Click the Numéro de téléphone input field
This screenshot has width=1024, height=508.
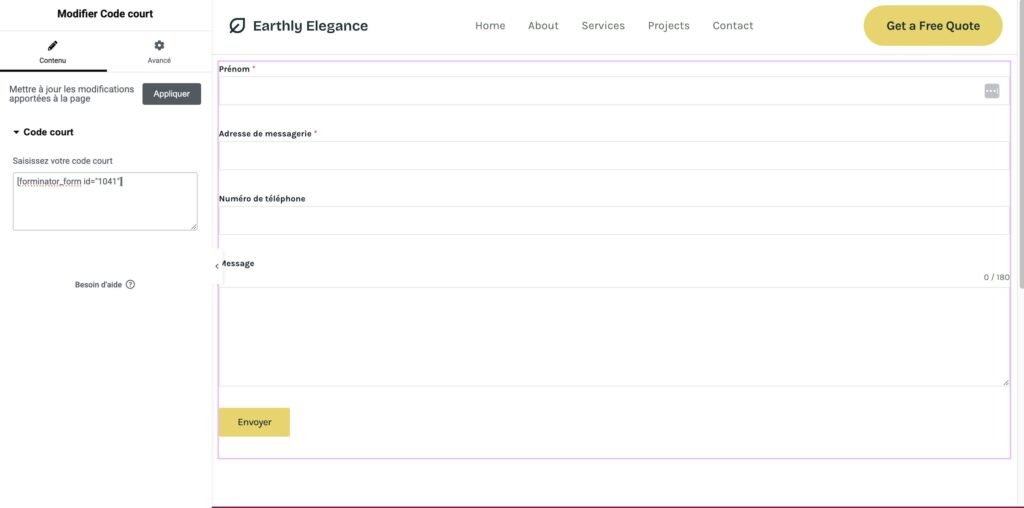coord(612,221)
